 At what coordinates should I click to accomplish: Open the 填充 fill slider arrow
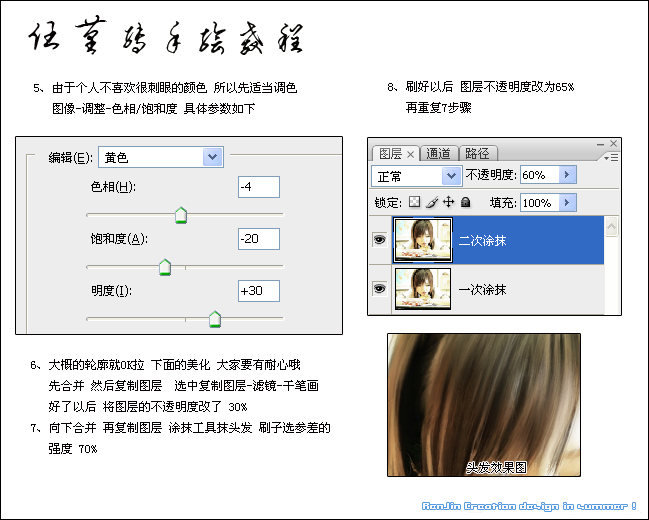click(567, 203)
